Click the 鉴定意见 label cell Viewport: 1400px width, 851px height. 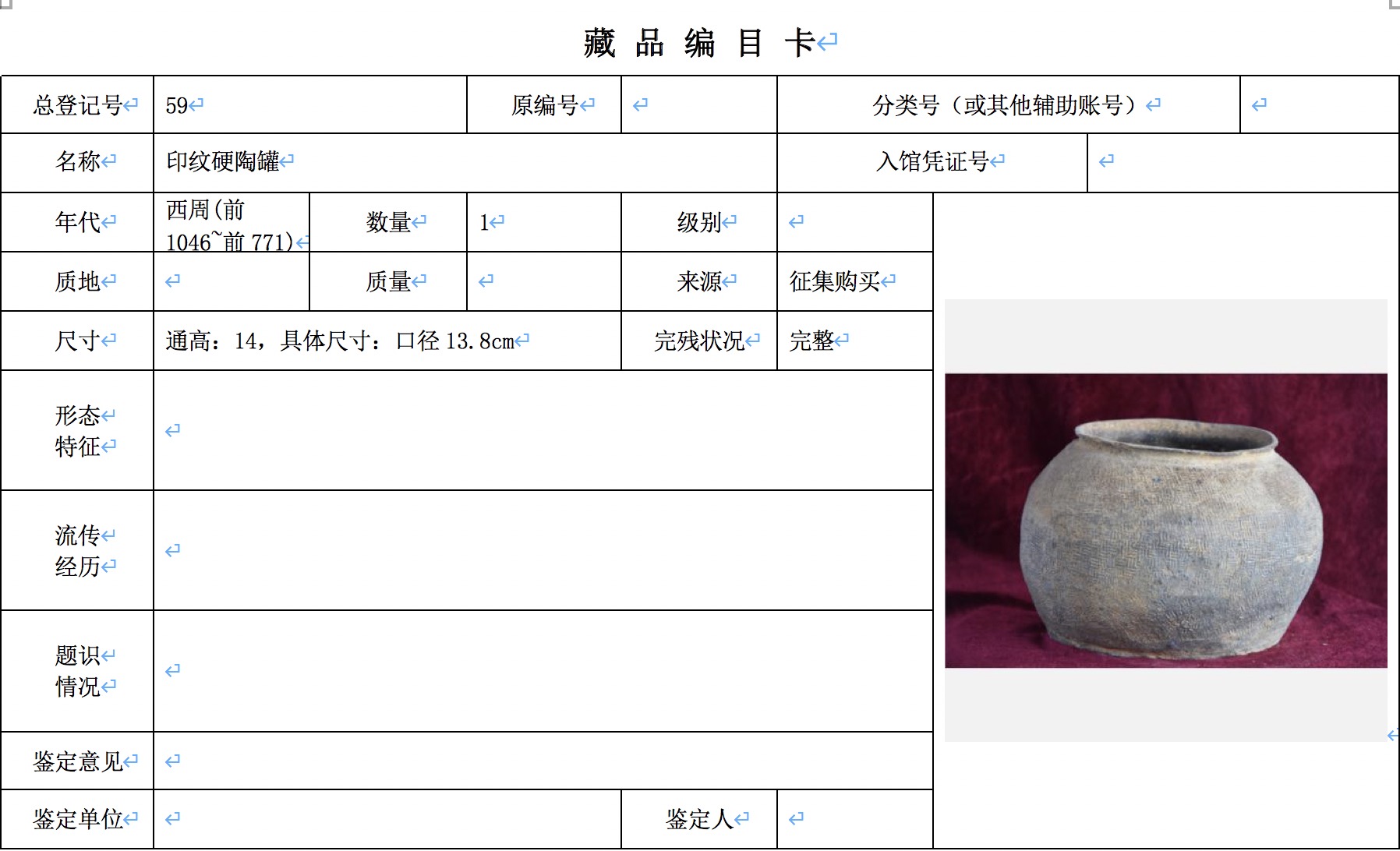pyautogui.click(x=77, y=761)
